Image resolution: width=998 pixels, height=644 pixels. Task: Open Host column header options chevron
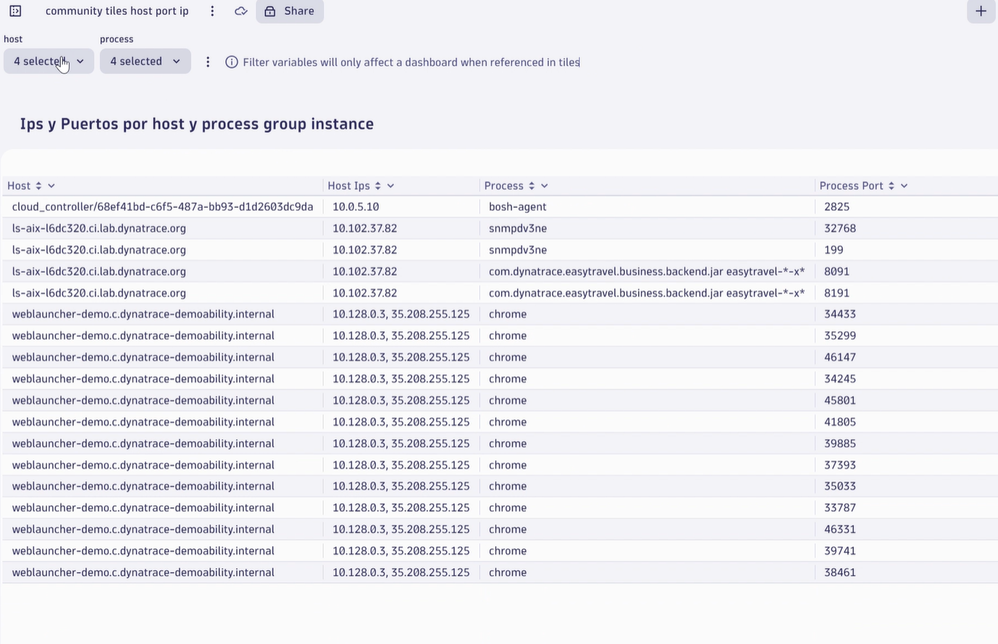point(52,186)
